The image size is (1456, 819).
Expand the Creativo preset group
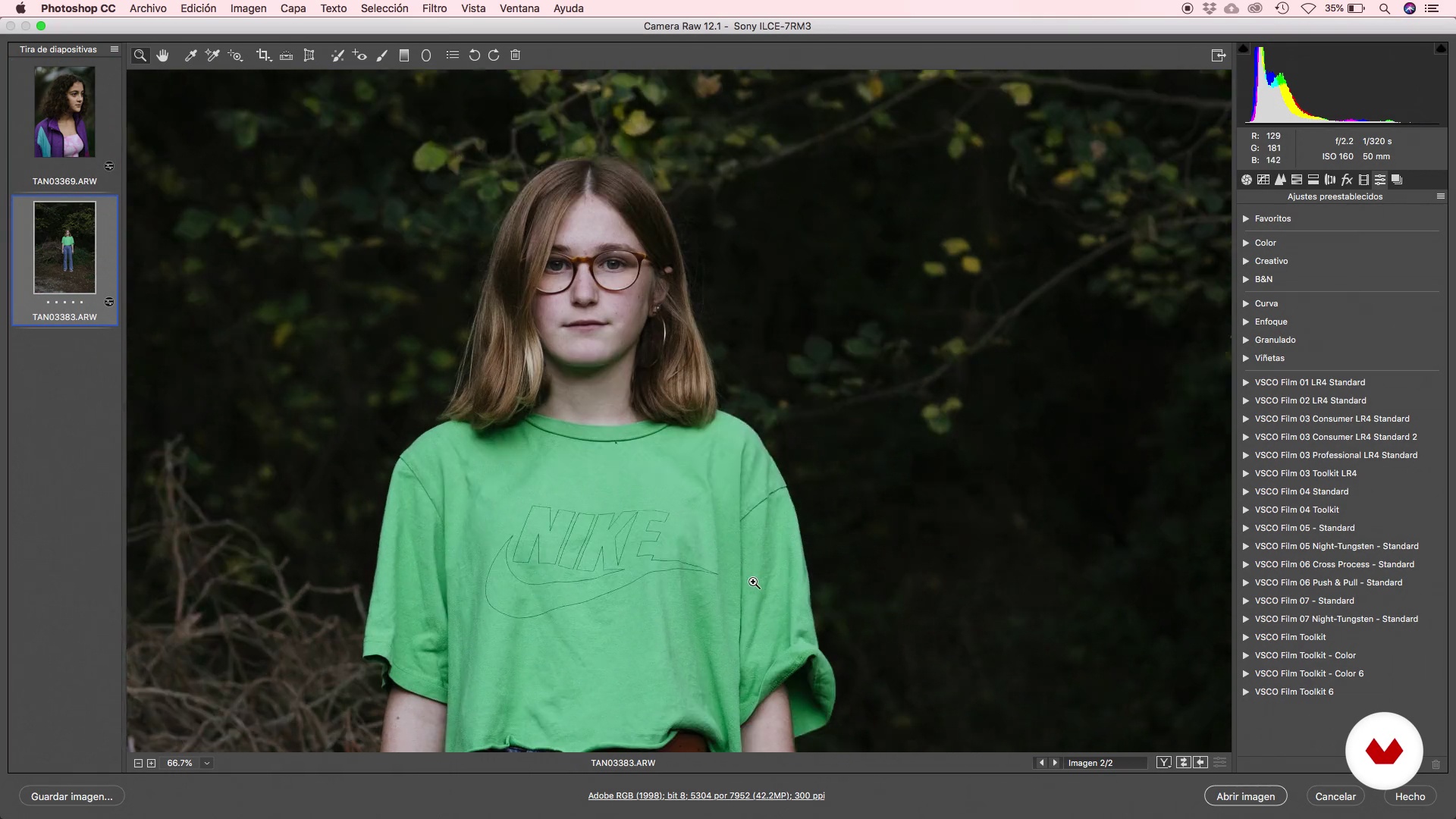tap(1246, 261)
